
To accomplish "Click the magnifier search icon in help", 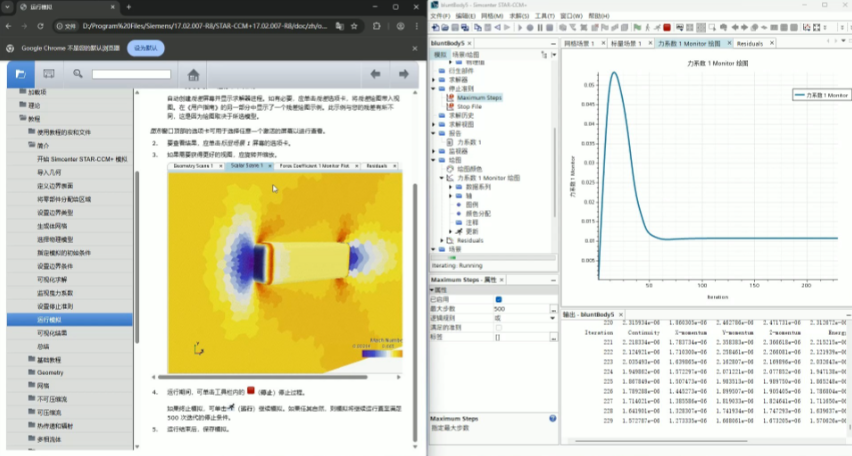I will point(77,73).
